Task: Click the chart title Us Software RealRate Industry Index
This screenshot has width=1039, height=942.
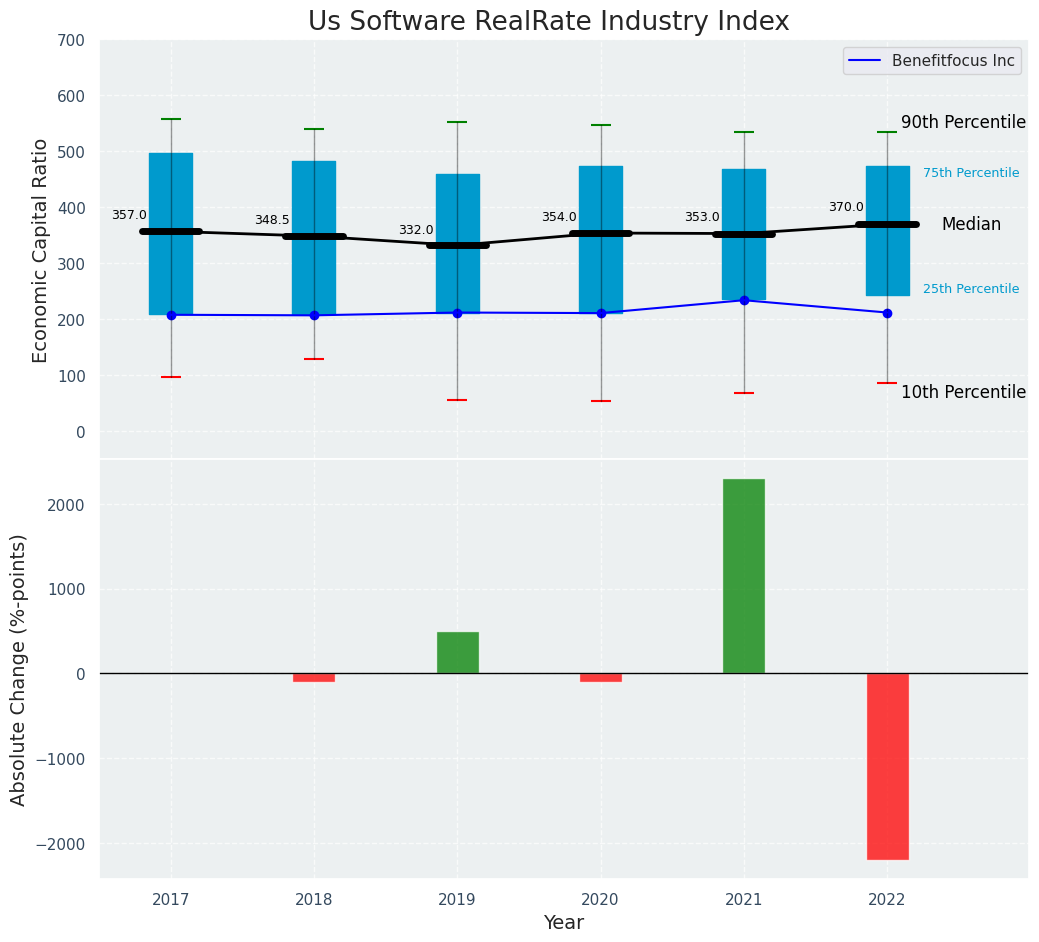Action: [548, 22]
